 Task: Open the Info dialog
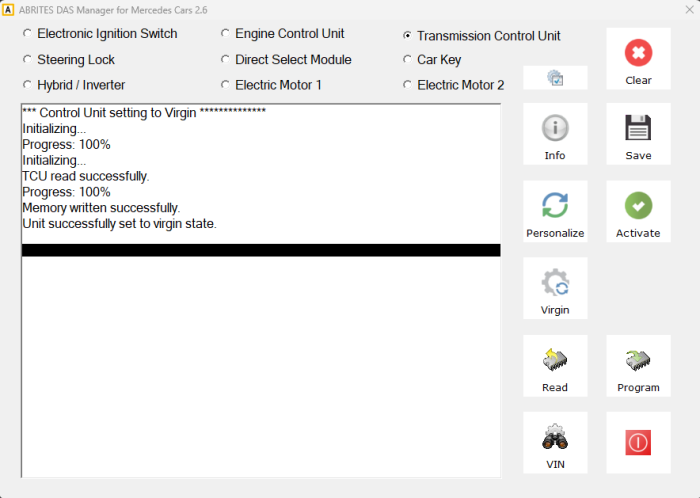tap(555, 135)
